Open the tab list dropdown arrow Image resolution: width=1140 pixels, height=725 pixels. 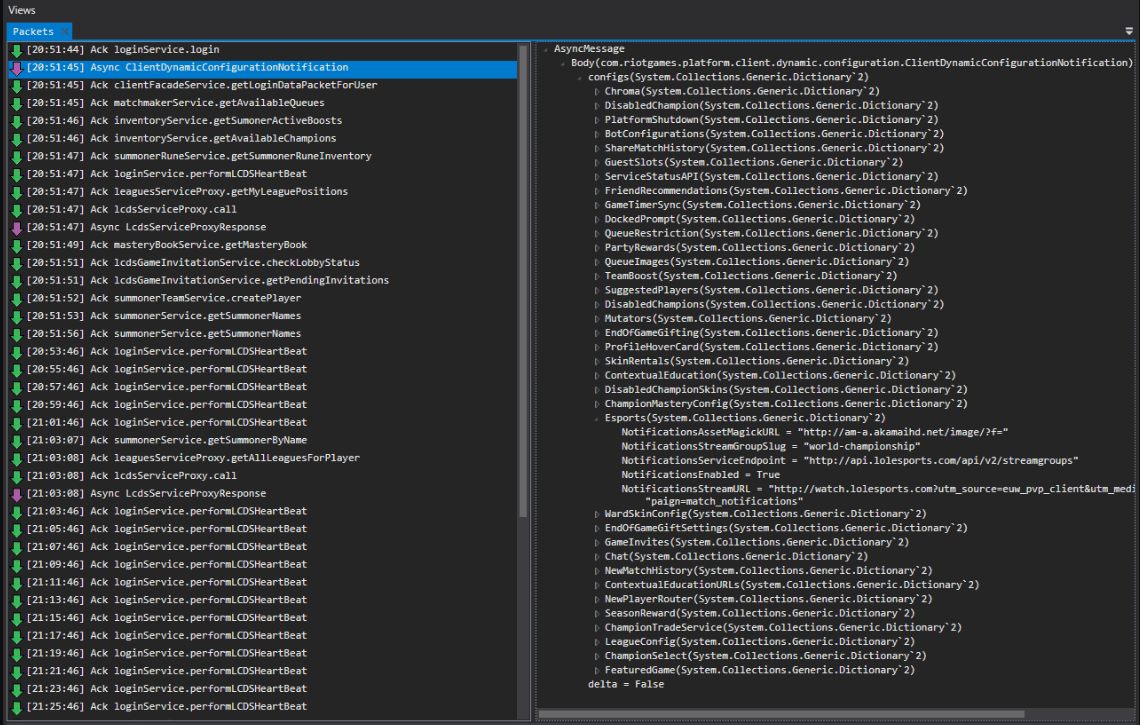click(1129, 31)
